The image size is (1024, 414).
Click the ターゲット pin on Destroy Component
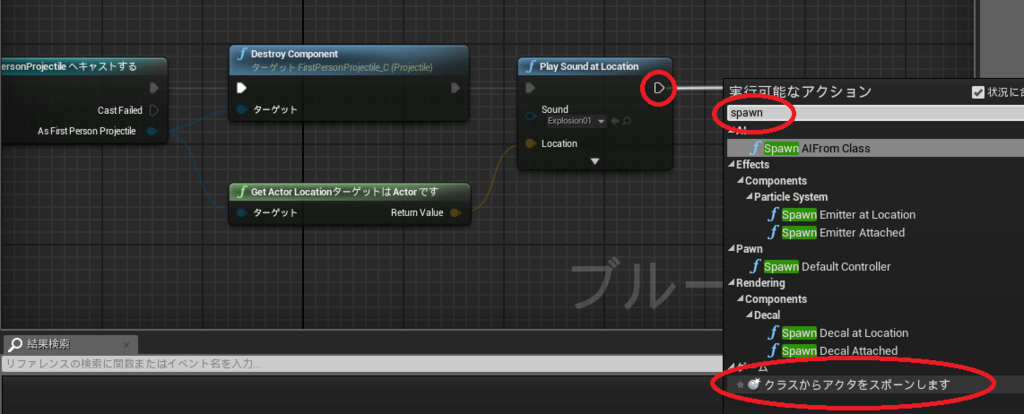[x=242, y=110]
